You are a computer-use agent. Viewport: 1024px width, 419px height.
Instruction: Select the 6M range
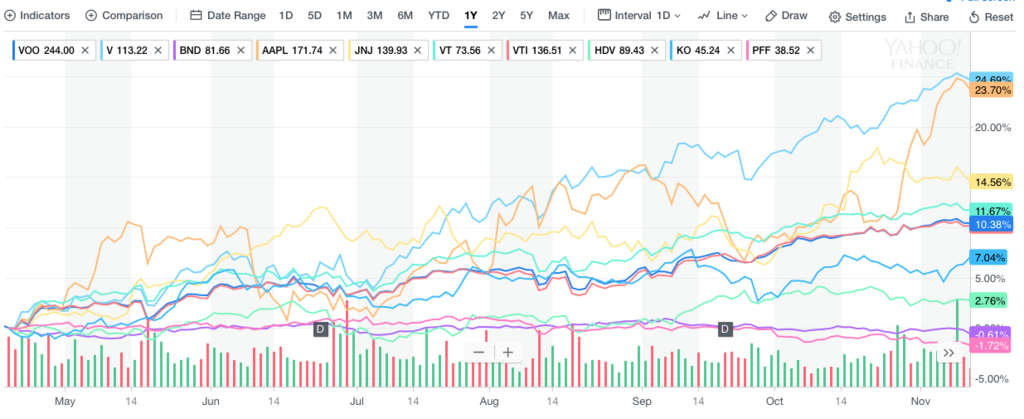click(x=405, y=15)
